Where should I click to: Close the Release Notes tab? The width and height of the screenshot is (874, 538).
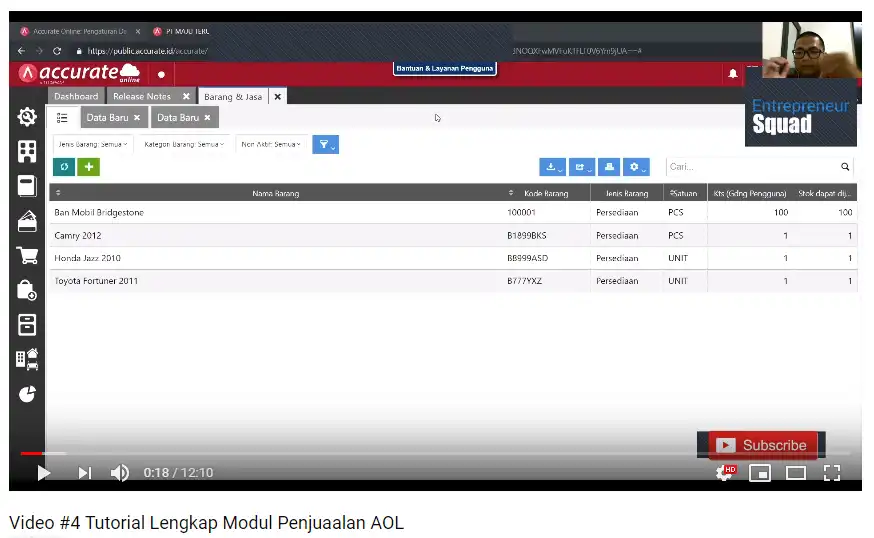pos(186,96)
